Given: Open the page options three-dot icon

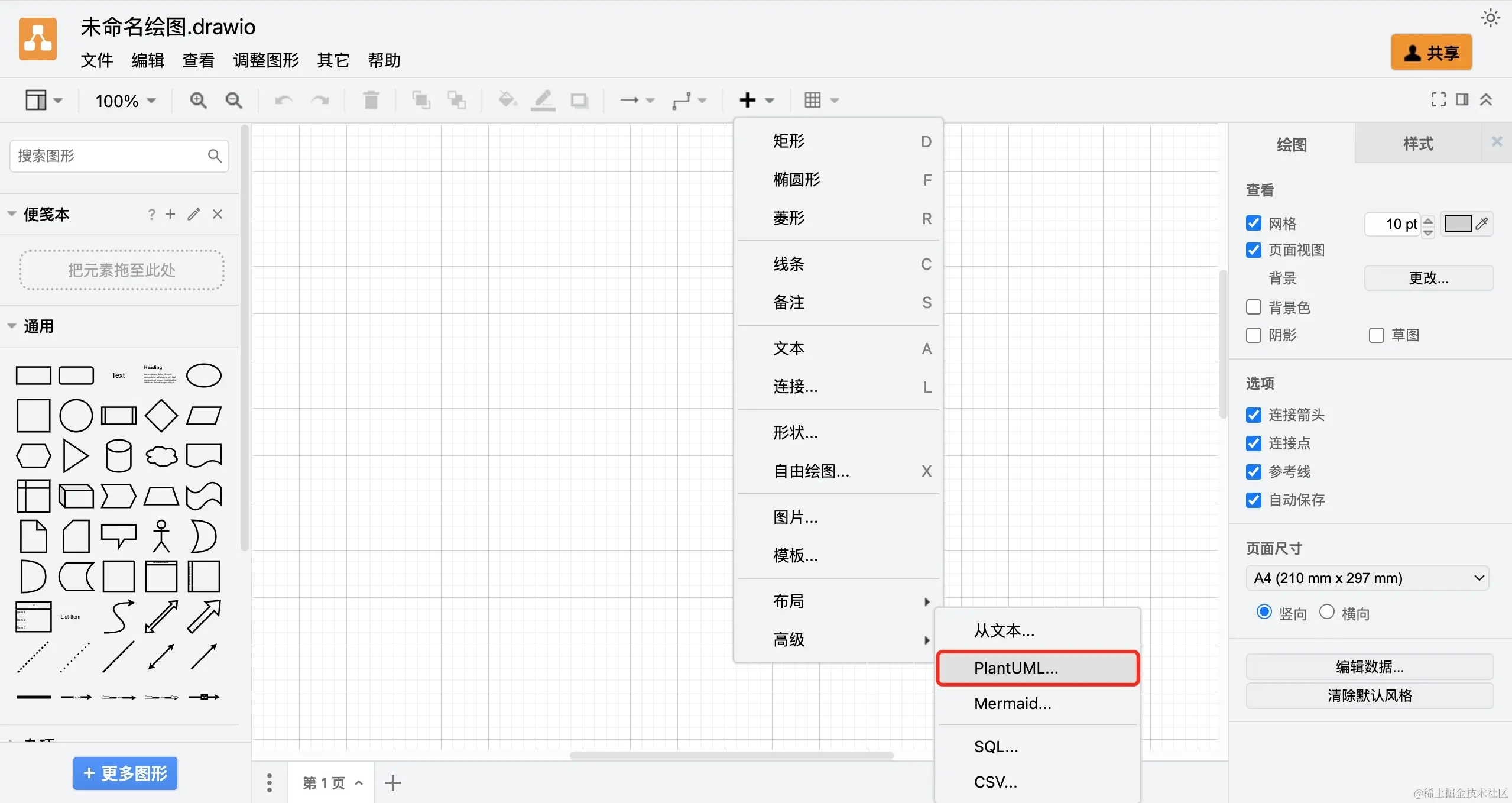Looking at the screenshot, I should pos(270,783).
